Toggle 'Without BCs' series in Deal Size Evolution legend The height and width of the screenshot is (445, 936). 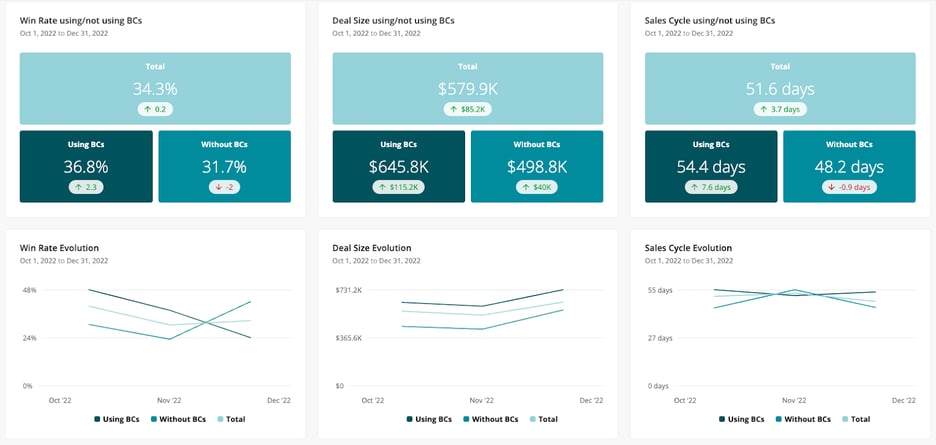coord(489,419)
